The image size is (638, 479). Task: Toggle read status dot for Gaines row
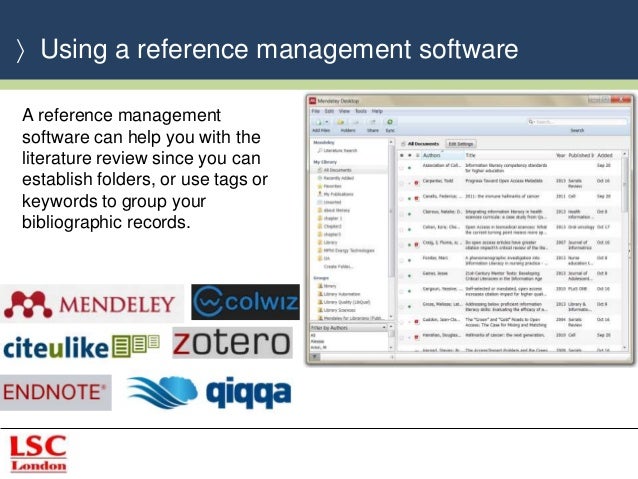(409, 276)
